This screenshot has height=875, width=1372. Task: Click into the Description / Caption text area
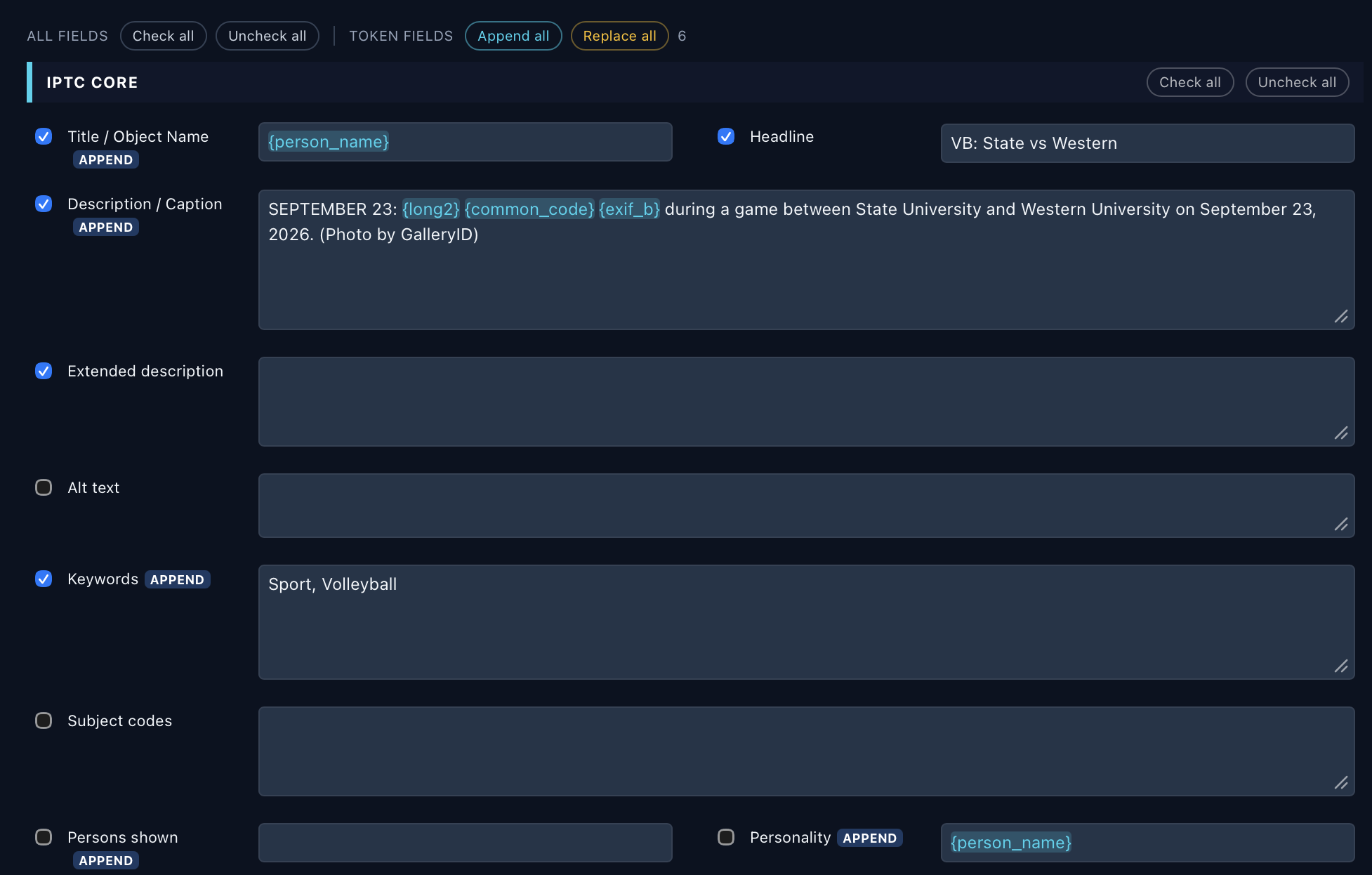806,260
